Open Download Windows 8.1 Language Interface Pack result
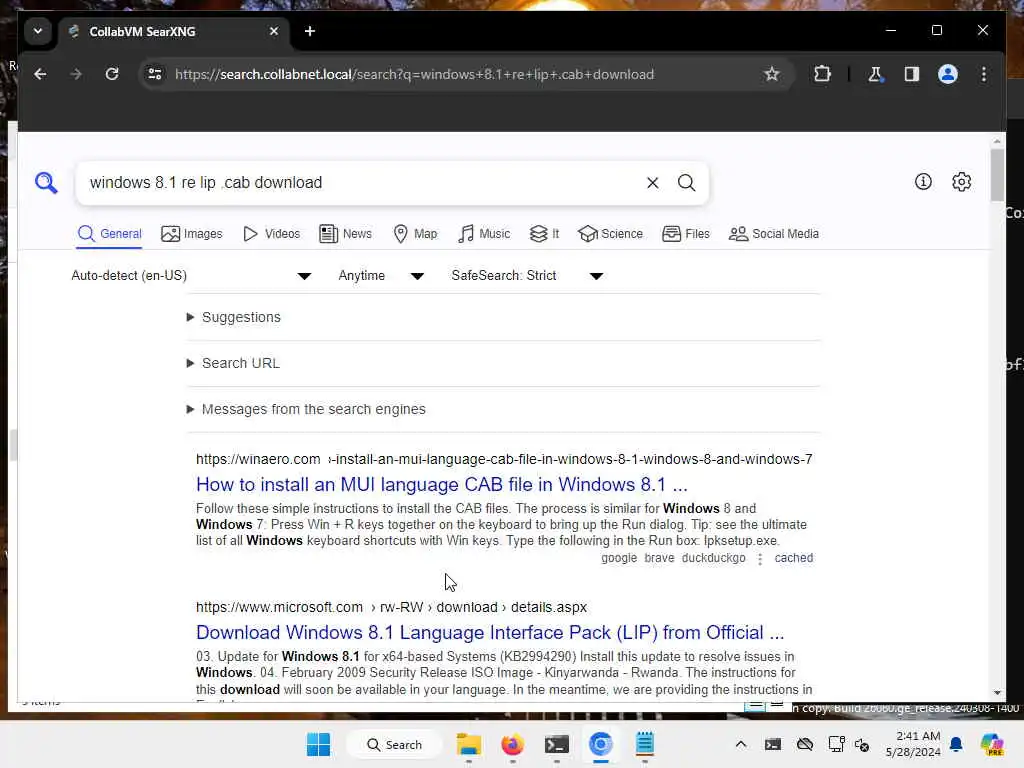The image size is (1024, 768). point(490,633)
